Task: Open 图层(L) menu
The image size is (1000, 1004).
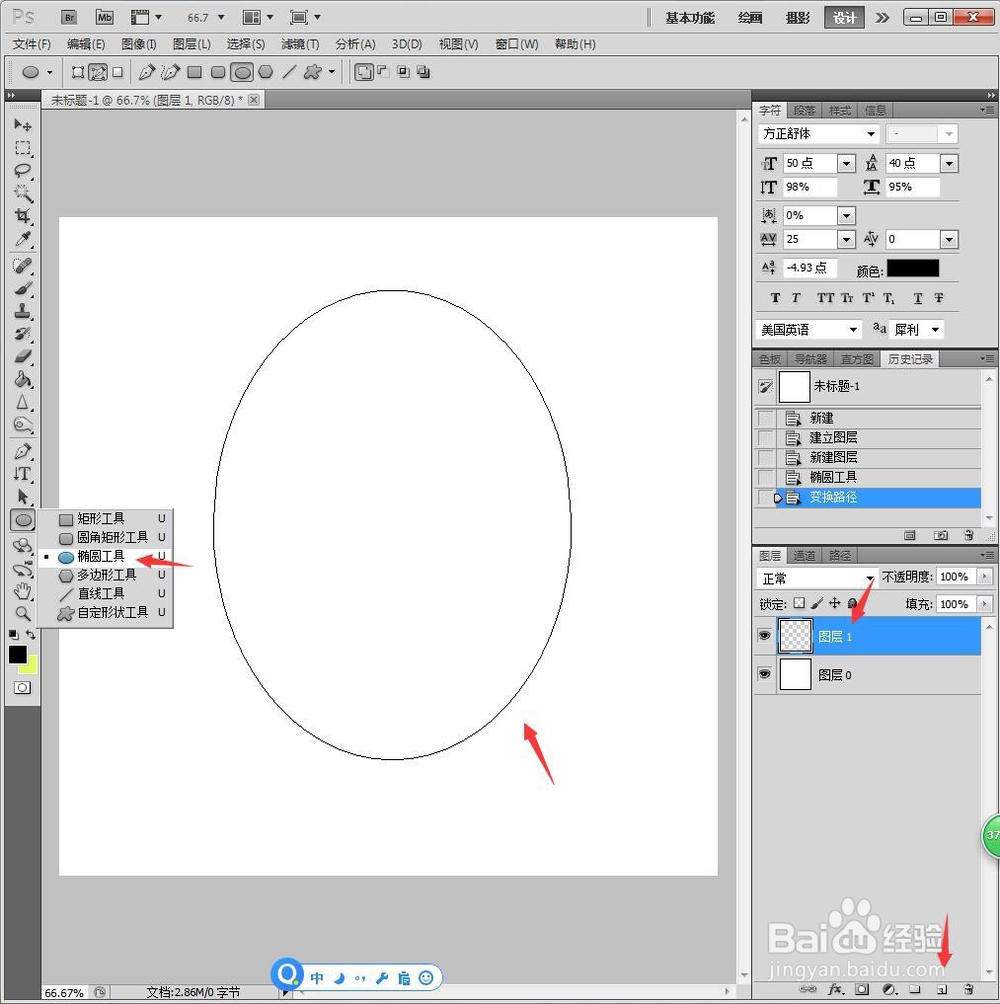Action: pyautogui.click(x=191, y=44)
